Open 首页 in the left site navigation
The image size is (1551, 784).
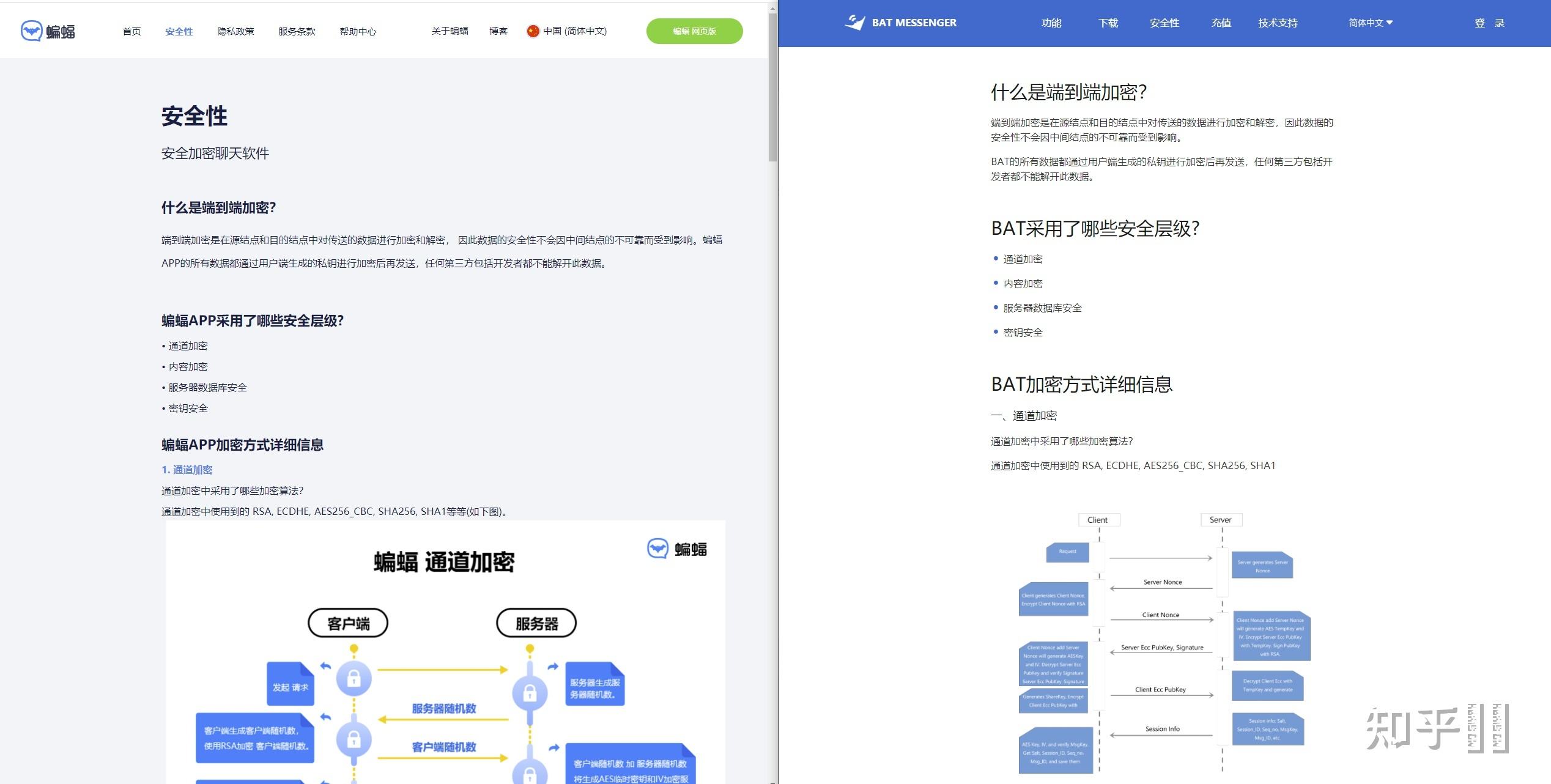click(x=131, y=31)
